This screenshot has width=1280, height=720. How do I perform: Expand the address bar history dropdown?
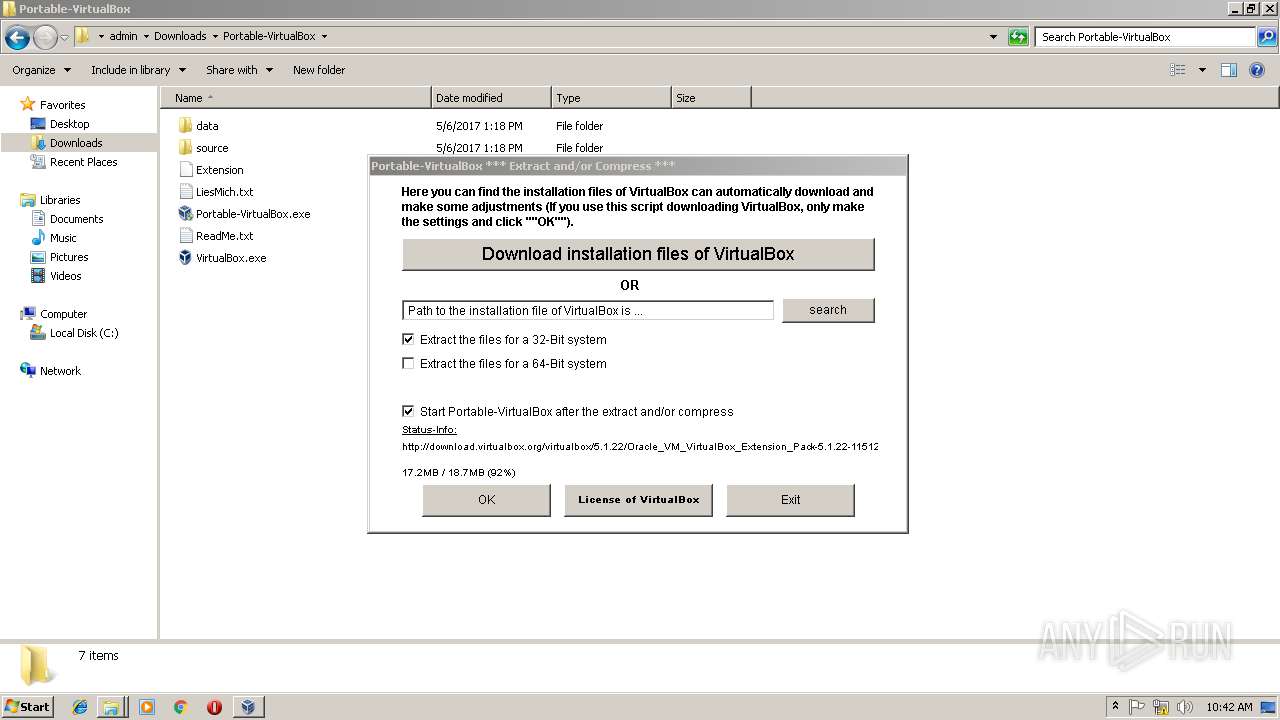tap(993, 37)
